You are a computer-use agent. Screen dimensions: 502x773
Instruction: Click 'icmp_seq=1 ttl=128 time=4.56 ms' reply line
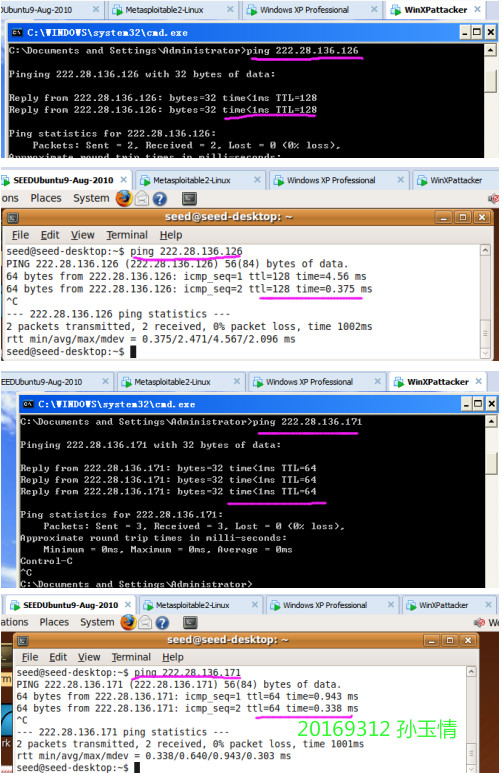pos(186,277)
